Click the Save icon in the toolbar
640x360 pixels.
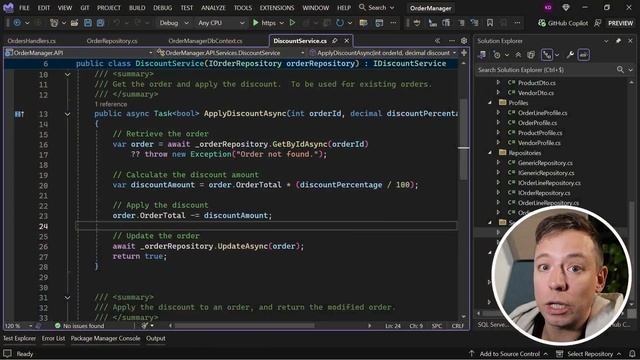[x=88, y=23]
